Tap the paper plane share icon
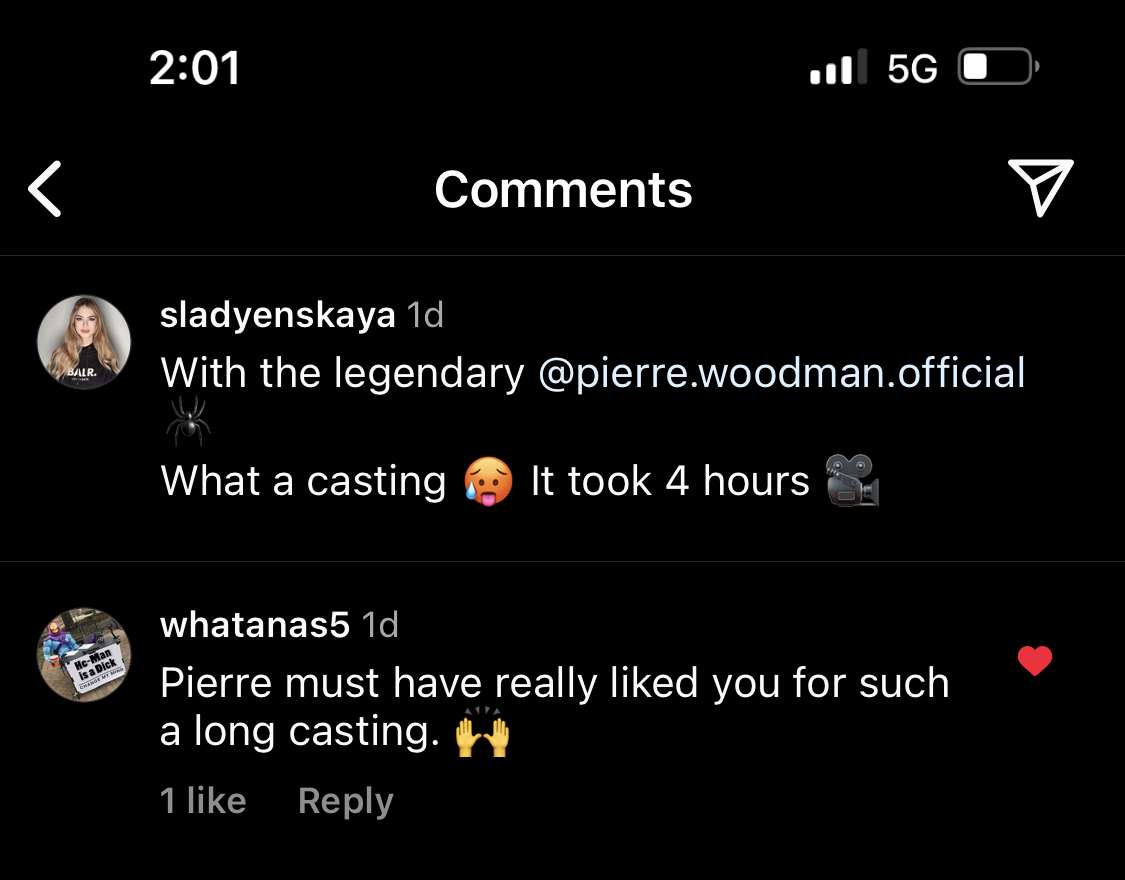1125x880 pixels. tap(1040, 187)
